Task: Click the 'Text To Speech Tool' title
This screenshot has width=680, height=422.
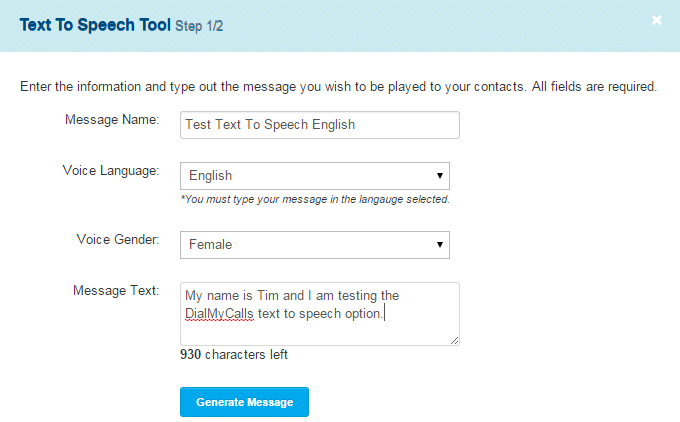Action: [x=95, y=25]
